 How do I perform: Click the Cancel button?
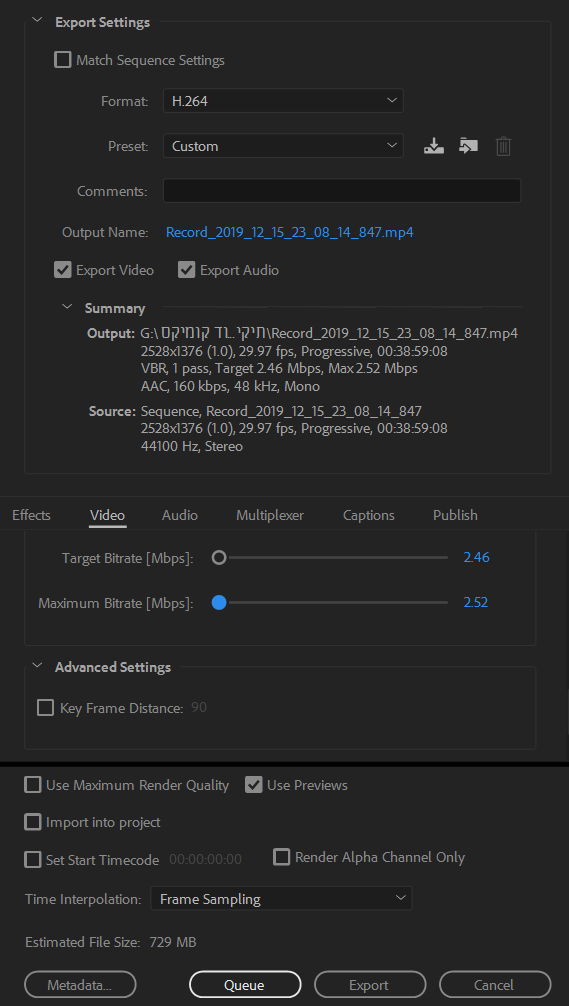point(495,985)
